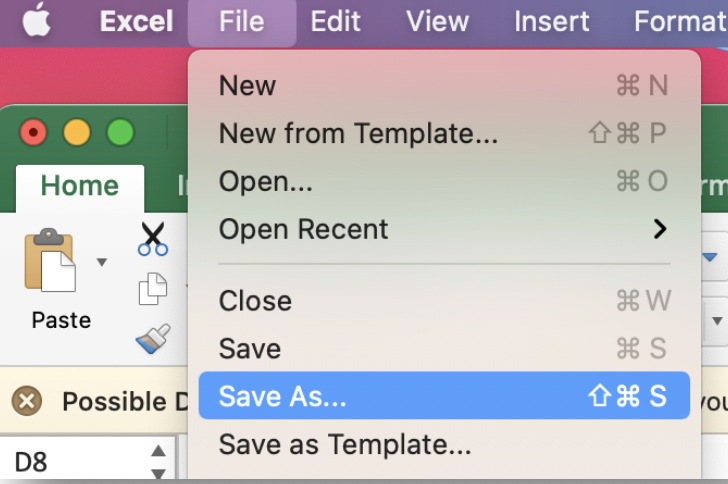Click the Paste clipboard icon

point(50,264)
